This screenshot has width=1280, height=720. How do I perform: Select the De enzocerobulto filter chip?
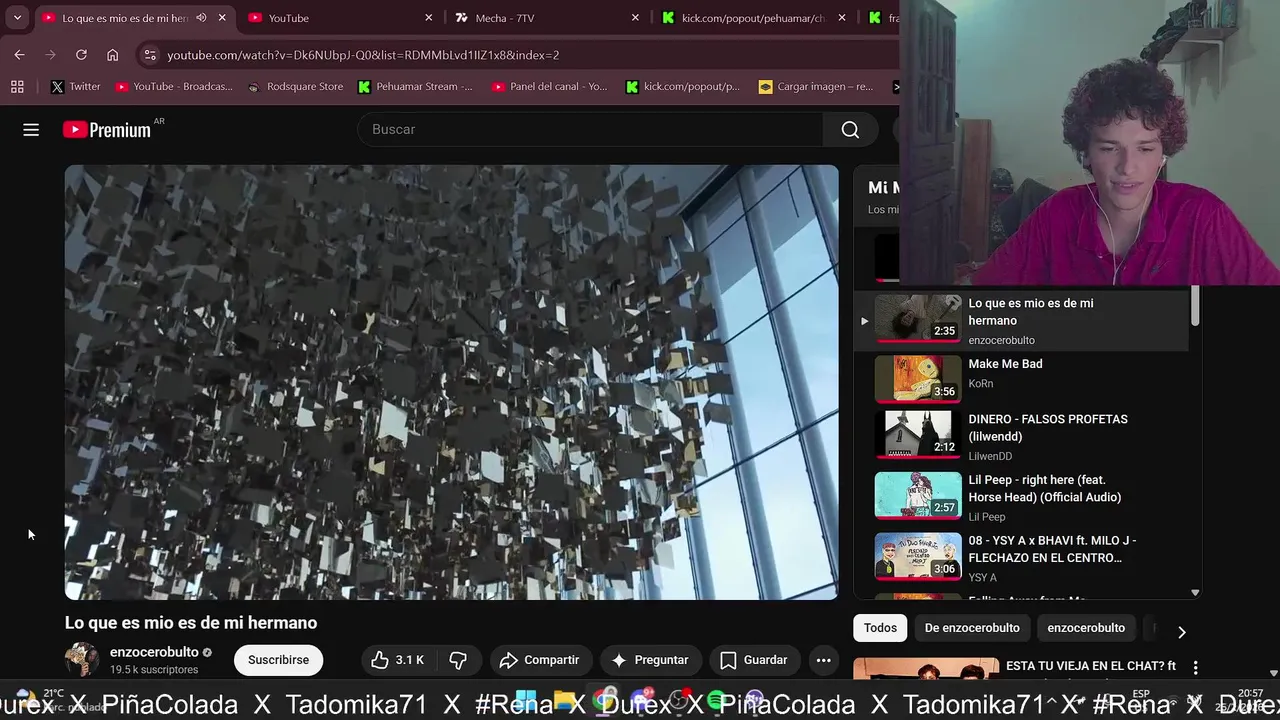972,628
